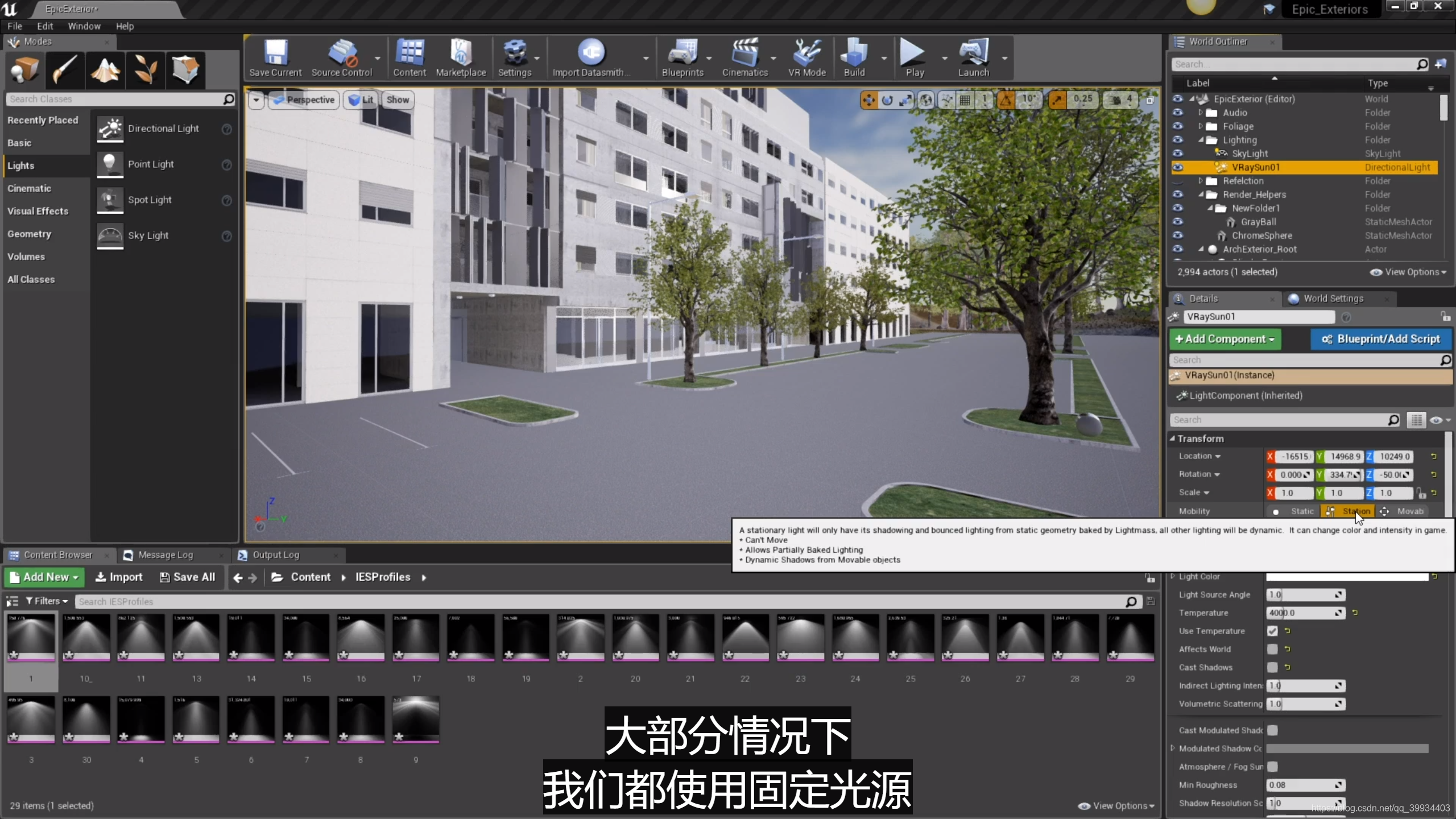Switch to the World Settings tab
Screen dimensions: 1456x819
tap(1333, 299)
